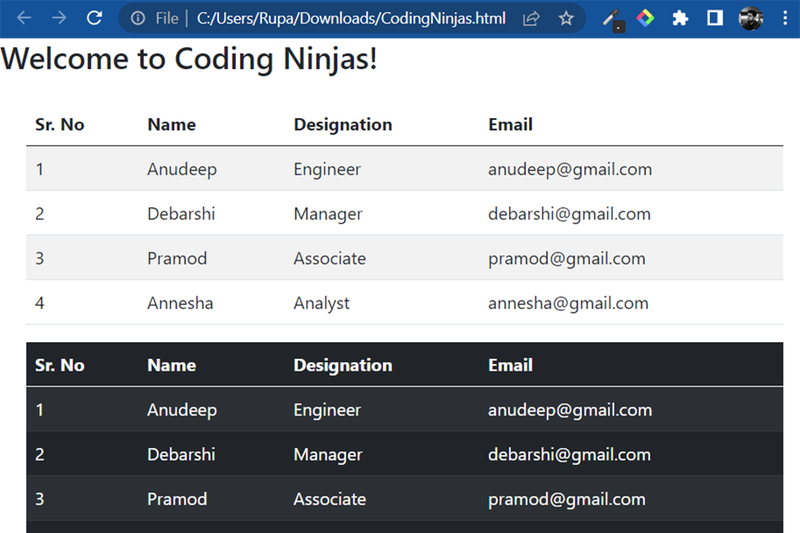Select anudeep@gmail.com in the light table
Screen dimensions: 800x533
(570, 169)
